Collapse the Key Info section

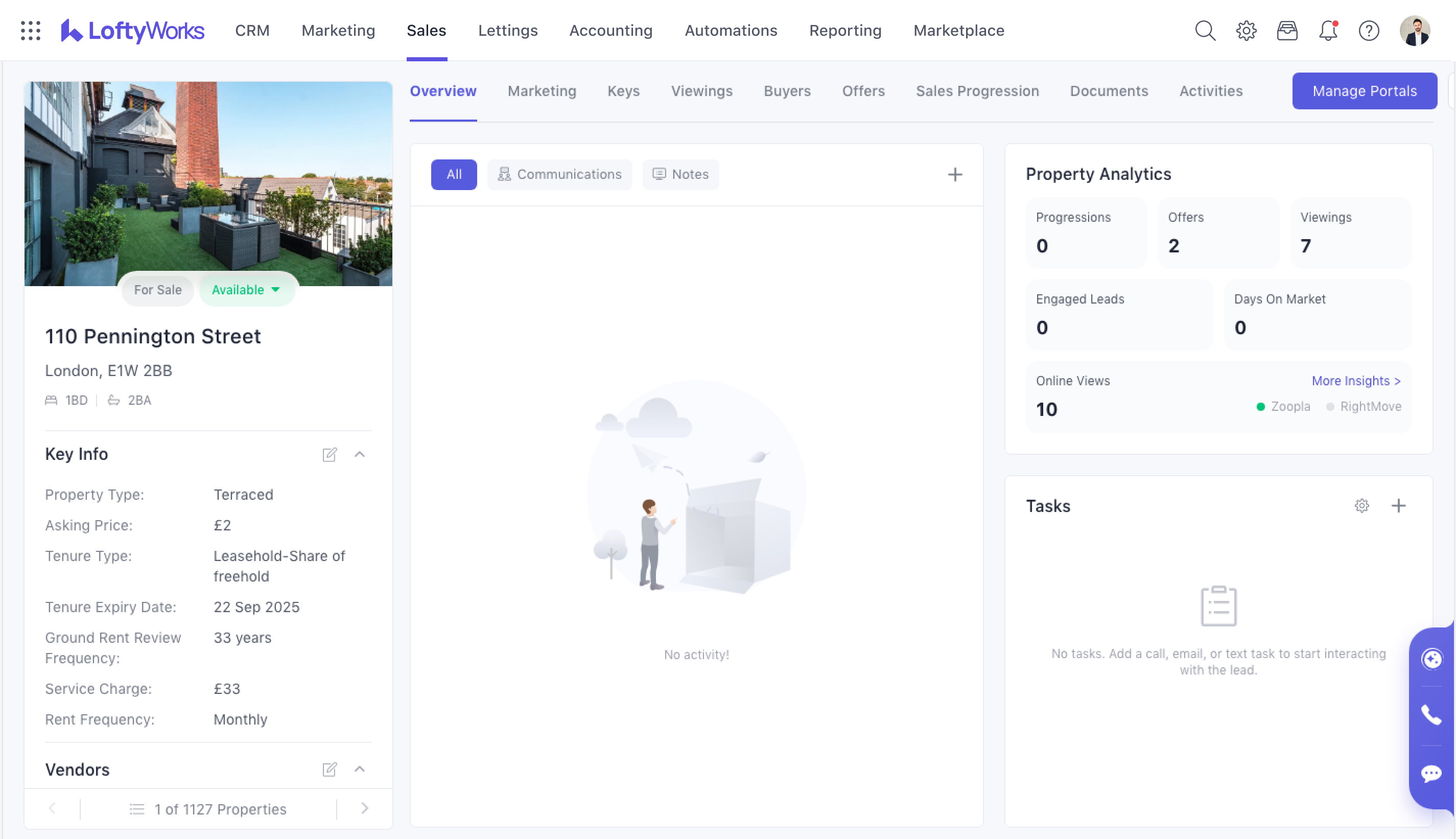360,455
